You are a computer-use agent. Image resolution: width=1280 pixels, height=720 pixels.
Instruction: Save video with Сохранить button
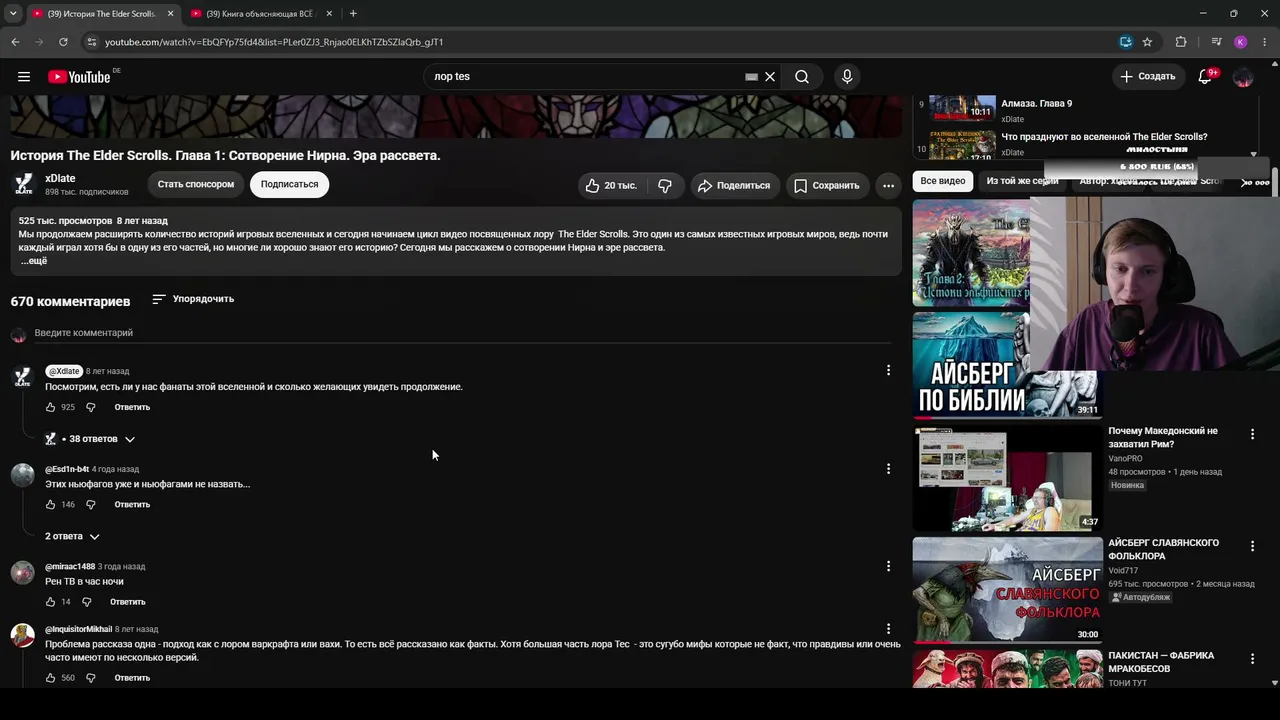click(x=826, y=185)
